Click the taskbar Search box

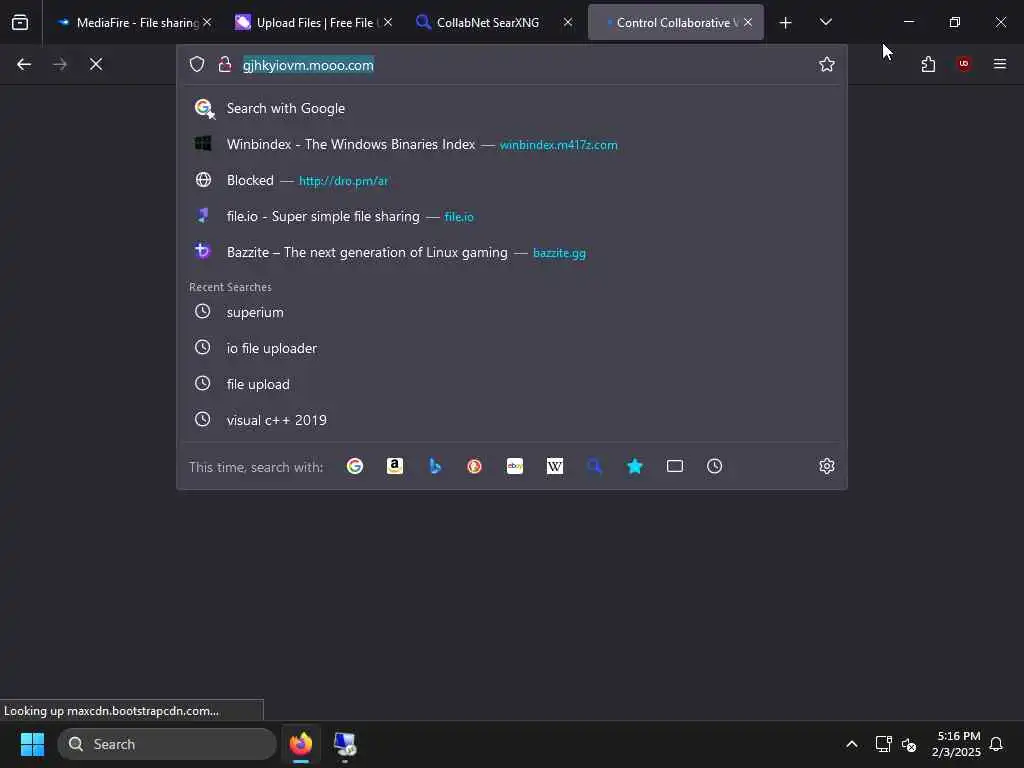pyautogui.click(x=167, y=744)
